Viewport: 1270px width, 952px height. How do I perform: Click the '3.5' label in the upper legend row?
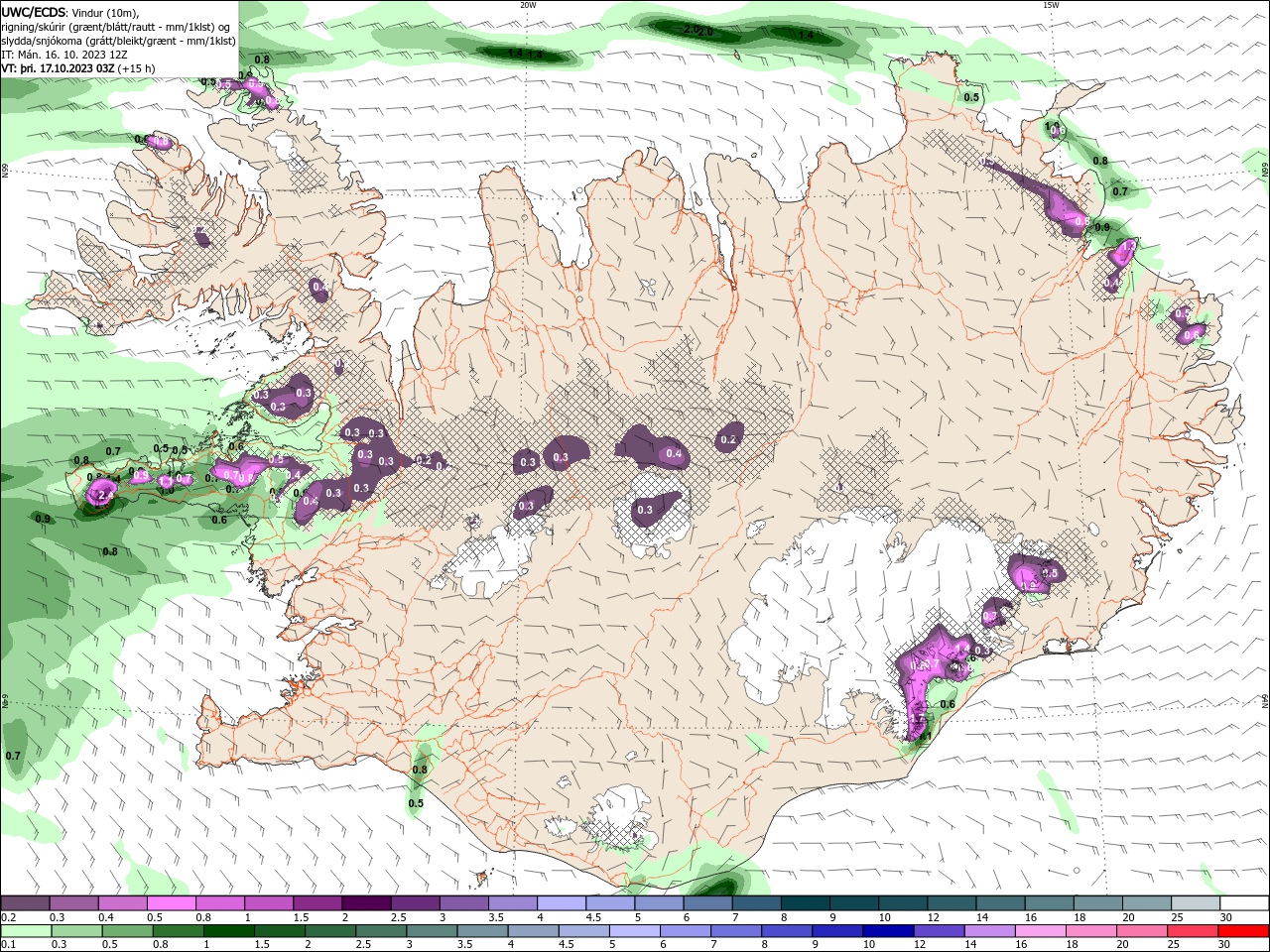496,917
